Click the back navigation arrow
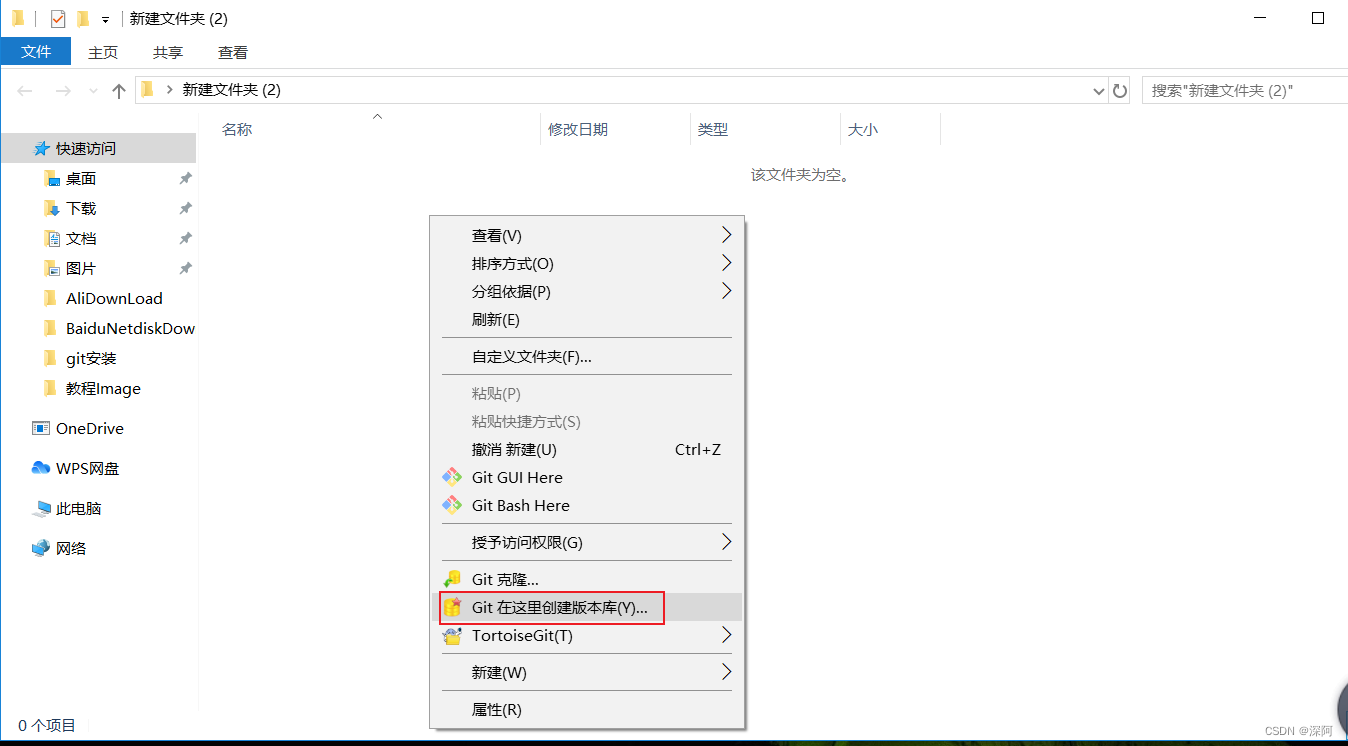Viewport: 1348px width, 746px height. [x=25, y=91]
